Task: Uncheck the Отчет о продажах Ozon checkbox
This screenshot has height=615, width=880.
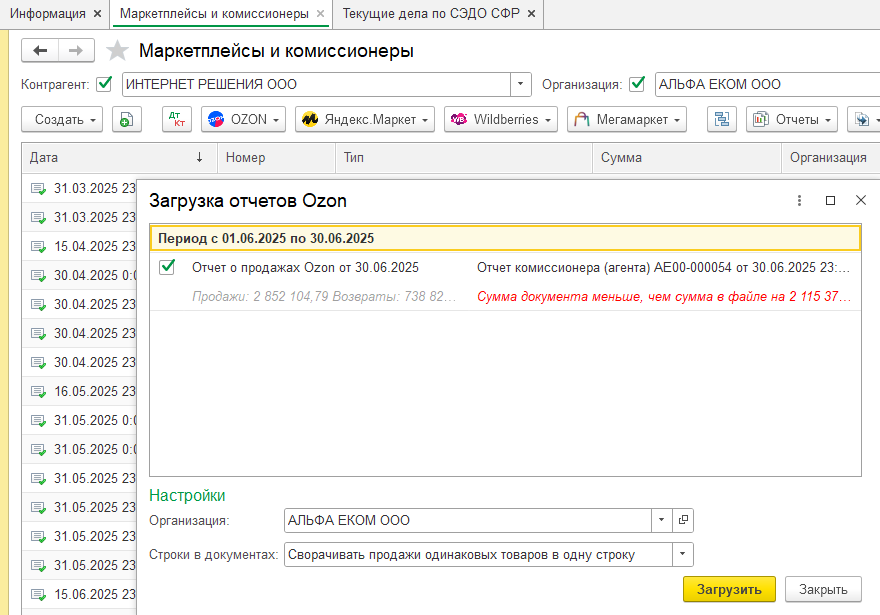Action: [x=167, y=267]
